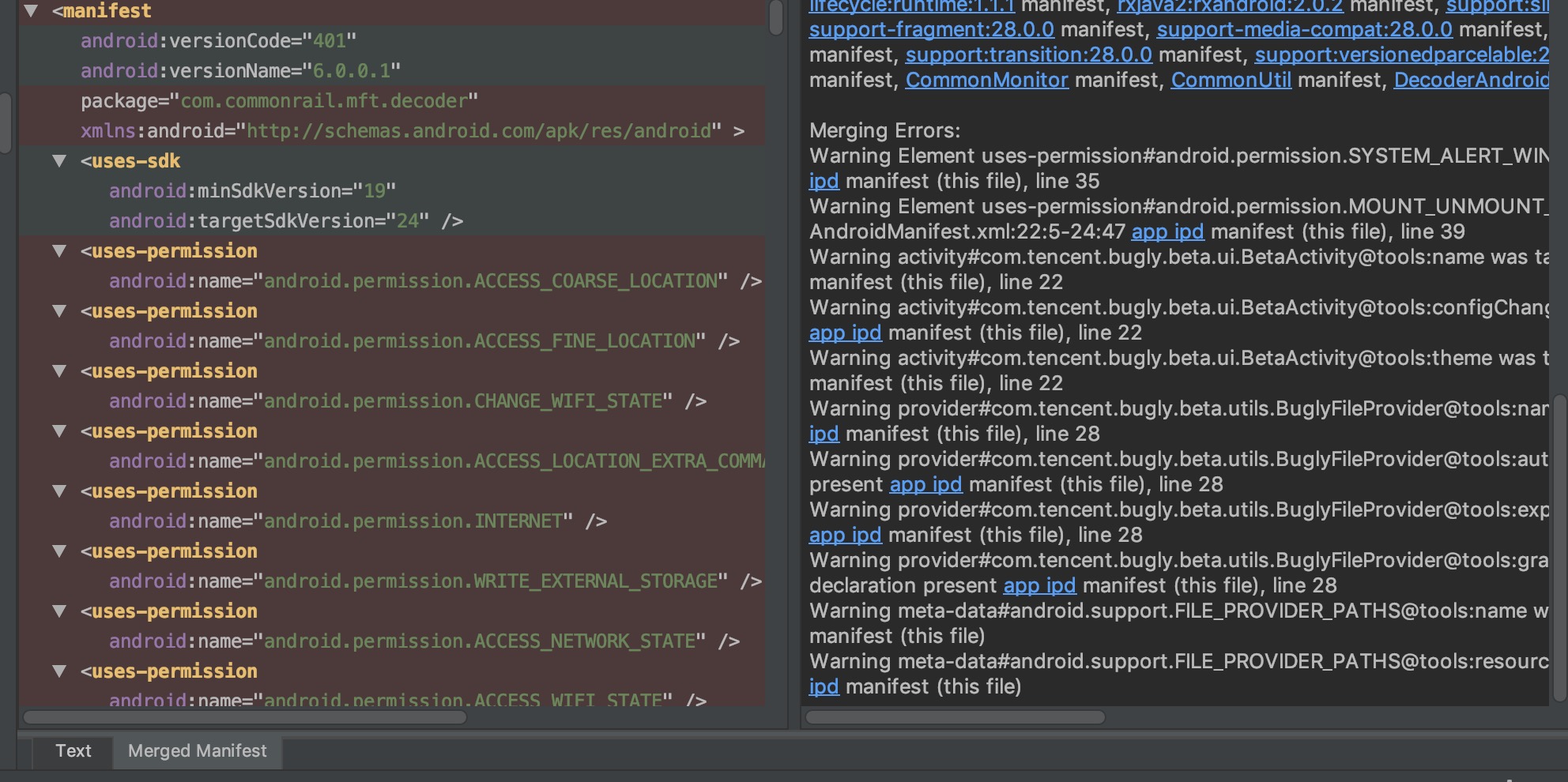Click the CommonMonitor manifest link
The width and height of the screenshot is (1568, 782).
coord(986,80)
